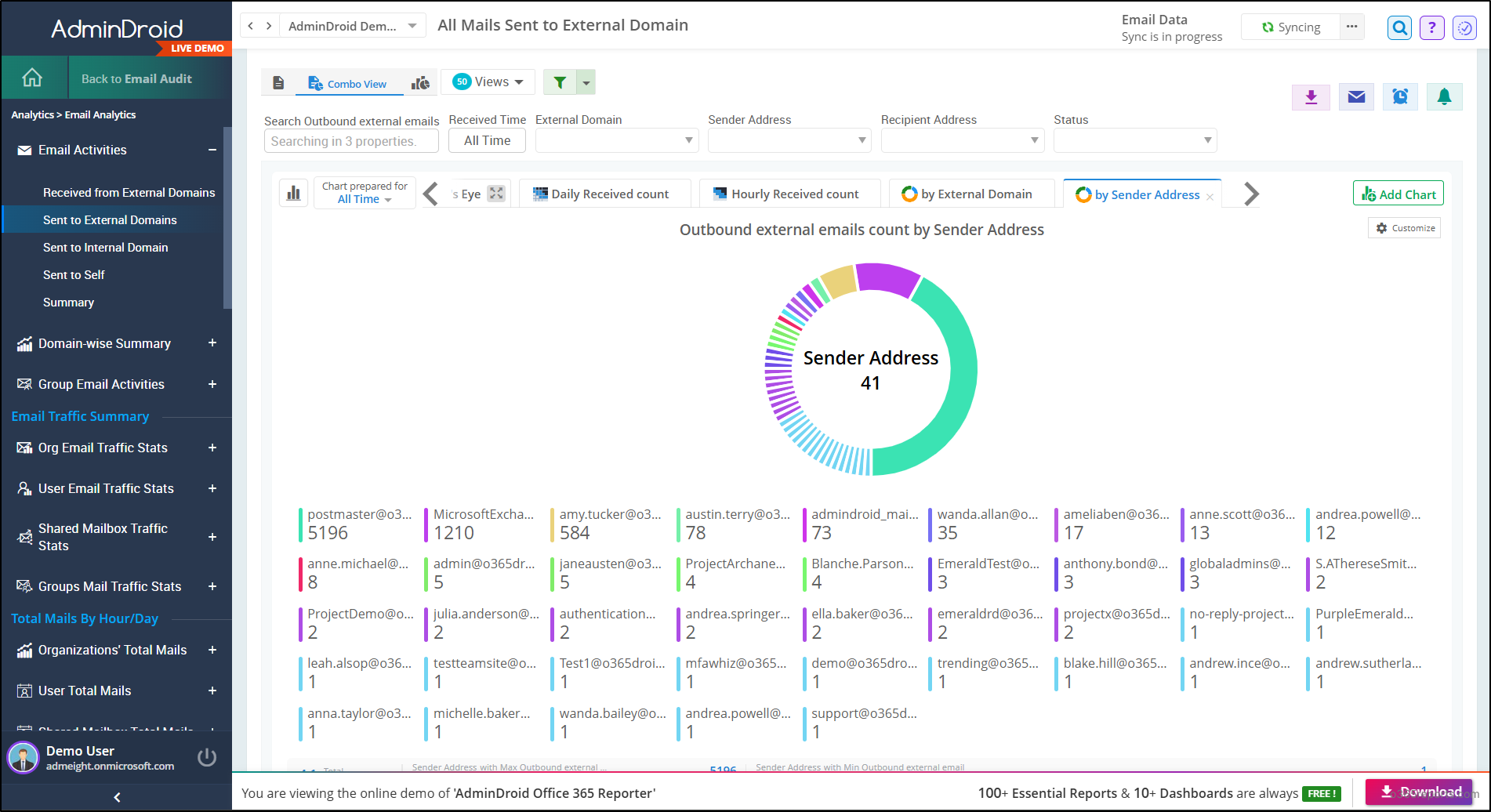Maximize the Eye chart tab icon
Screen dimensions: 1491x812
[496, 194]
